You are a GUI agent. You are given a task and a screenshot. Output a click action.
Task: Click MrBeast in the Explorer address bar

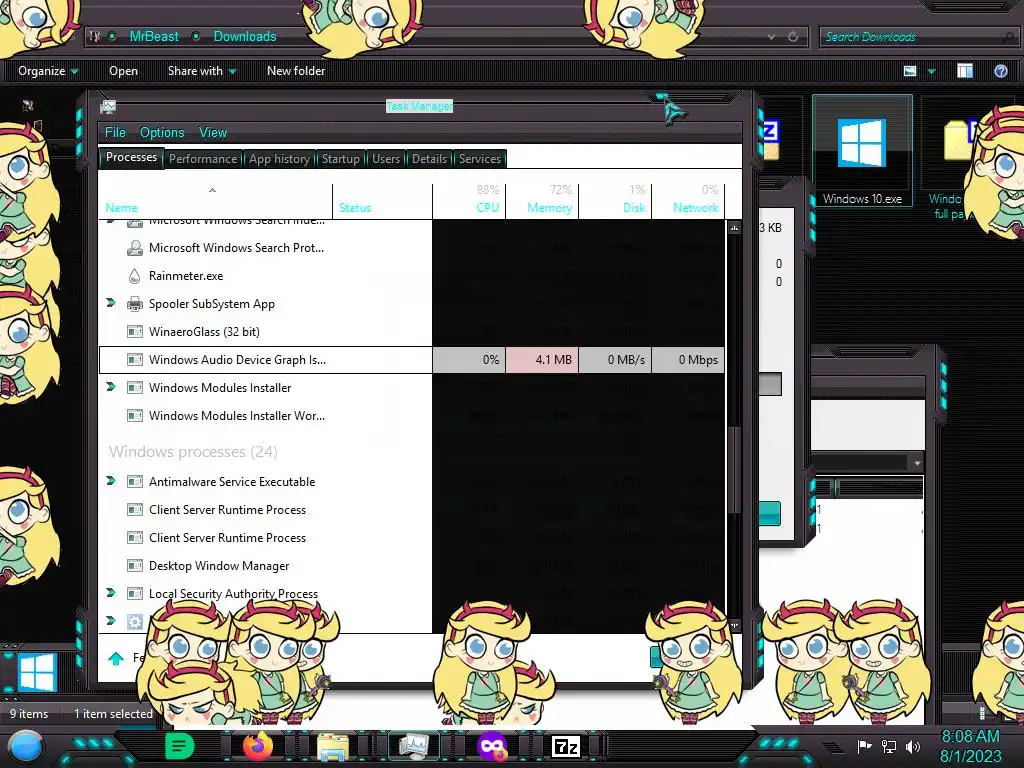pos(153,37)
